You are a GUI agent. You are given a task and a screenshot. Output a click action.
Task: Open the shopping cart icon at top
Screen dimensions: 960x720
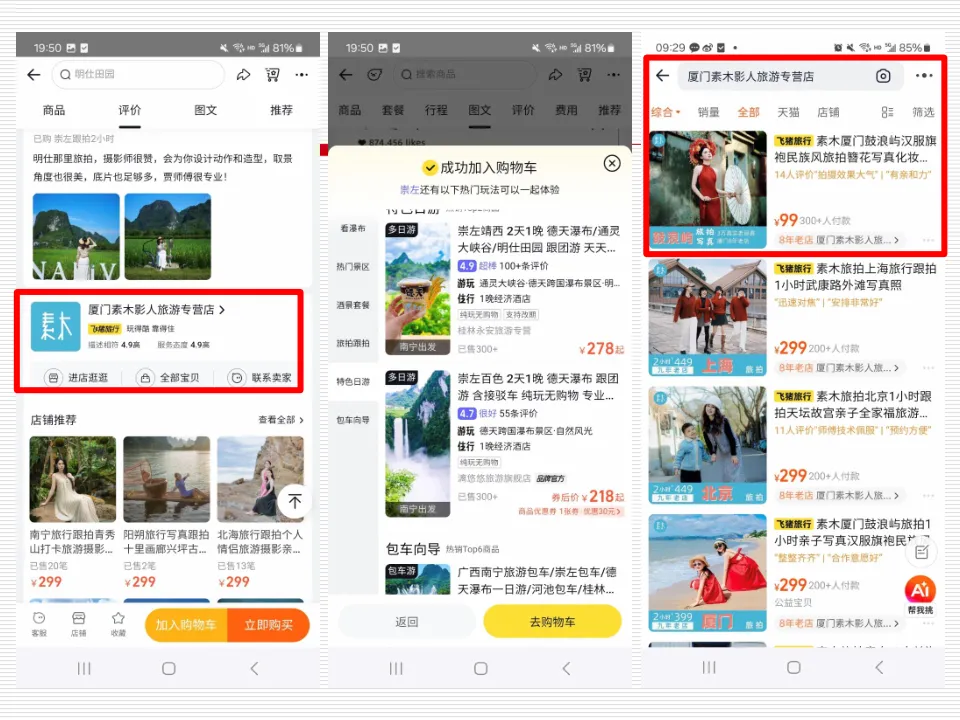[272, 76]
